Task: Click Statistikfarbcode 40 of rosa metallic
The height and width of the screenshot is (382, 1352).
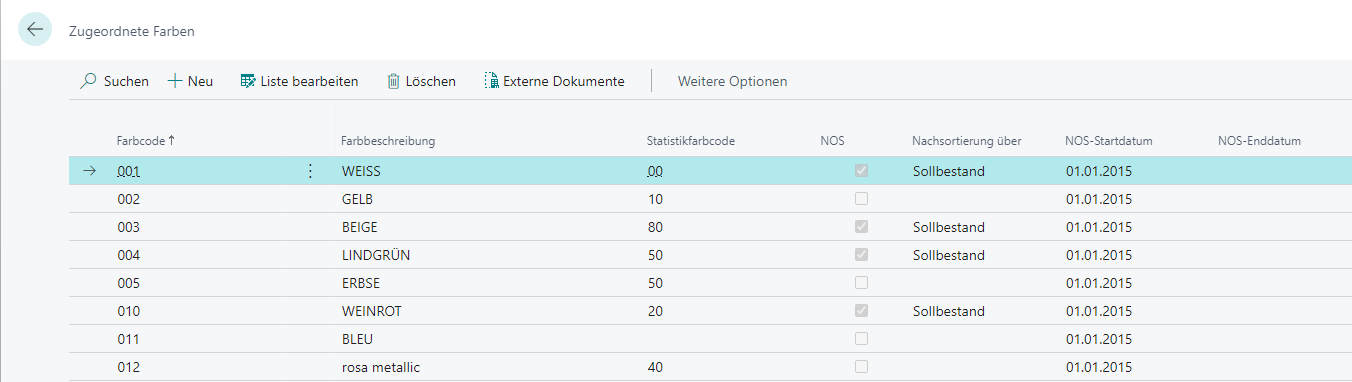Action: 655,367
